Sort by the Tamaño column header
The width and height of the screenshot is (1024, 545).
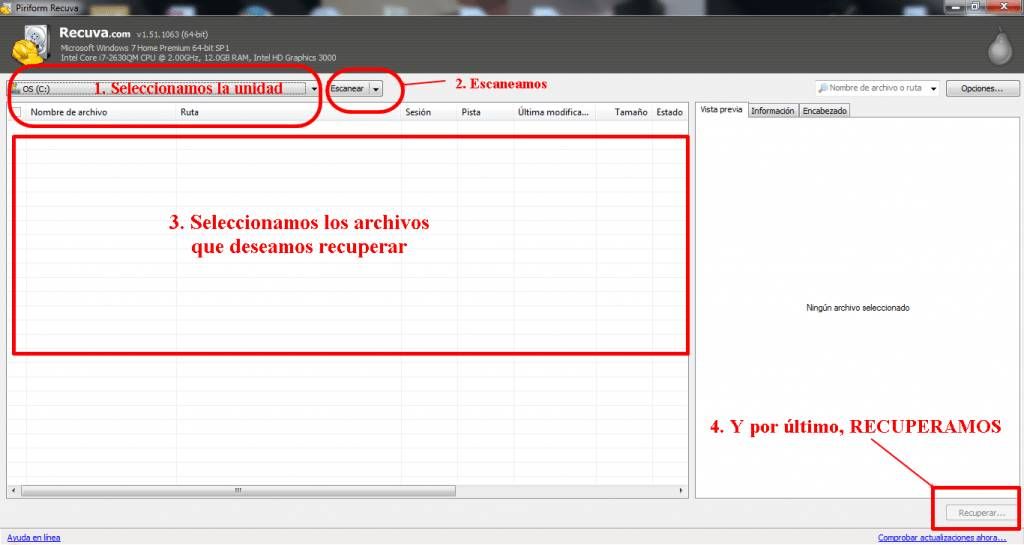pyautogui.click(x=624, y=112)
